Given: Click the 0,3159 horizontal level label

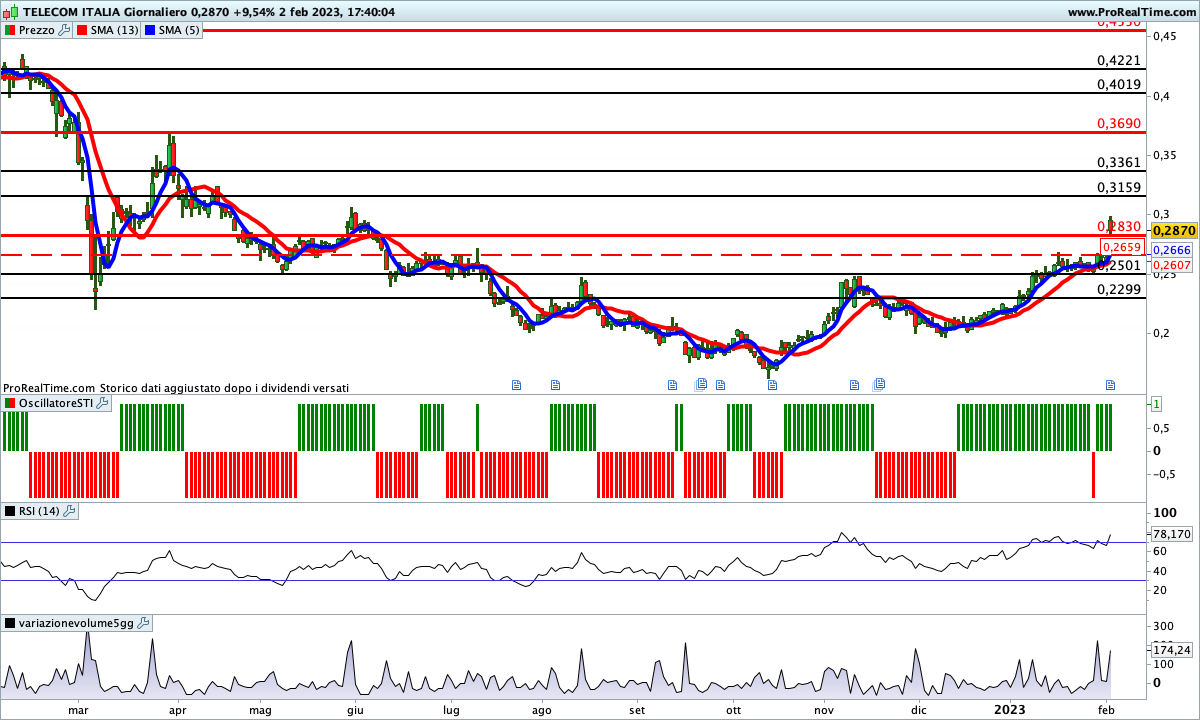Looking at the screenshot, I should click(x=1119, y=187).
